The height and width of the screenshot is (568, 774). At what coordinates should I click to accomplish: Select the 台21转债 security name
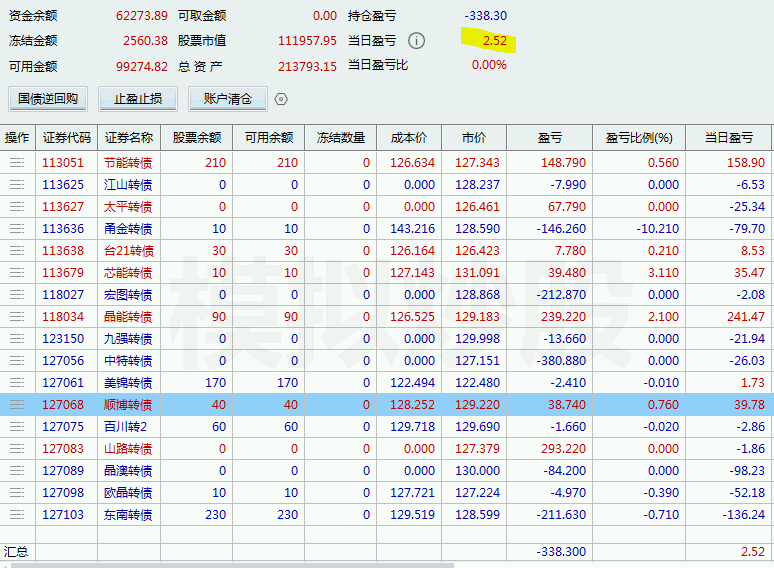(x=128, y=251)
